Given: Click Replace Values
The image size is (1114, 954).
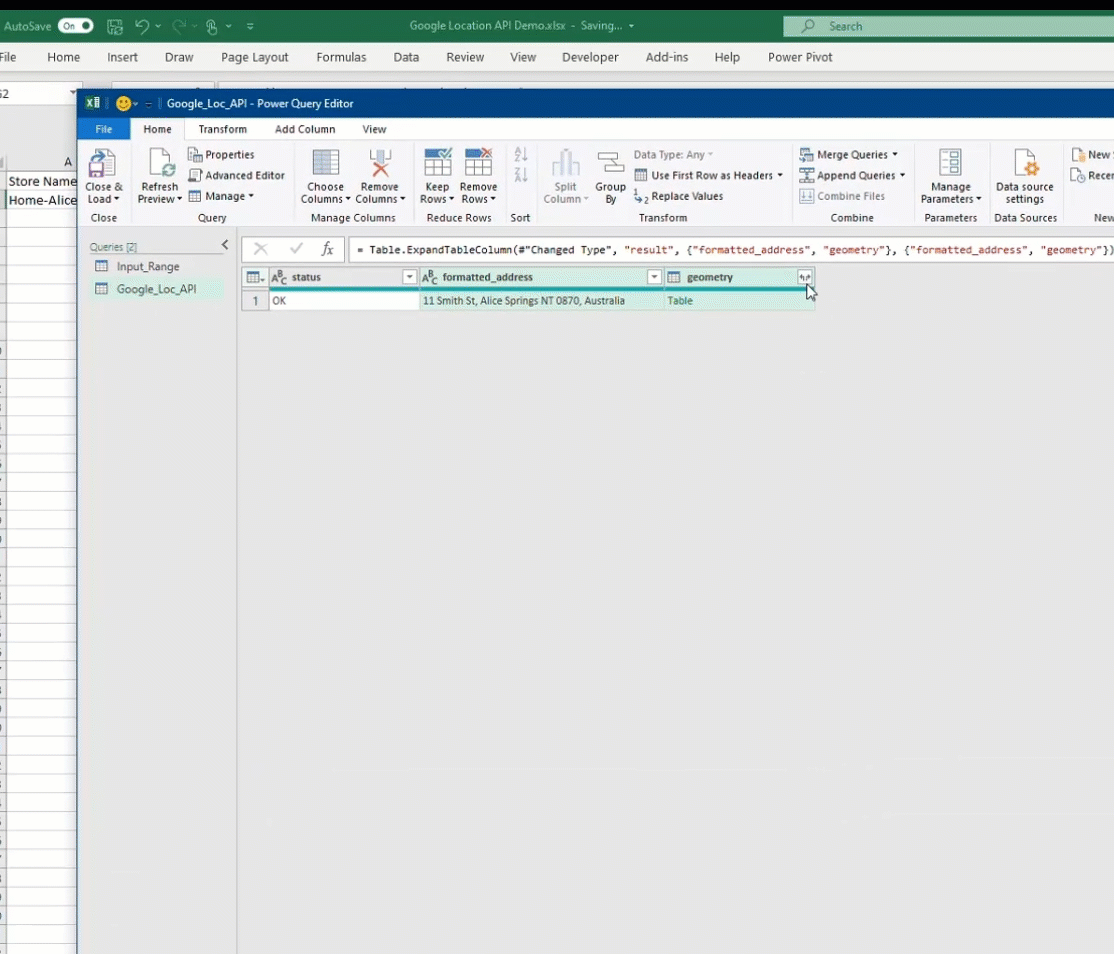Looking at the screenshot, I should pos(678,196).
